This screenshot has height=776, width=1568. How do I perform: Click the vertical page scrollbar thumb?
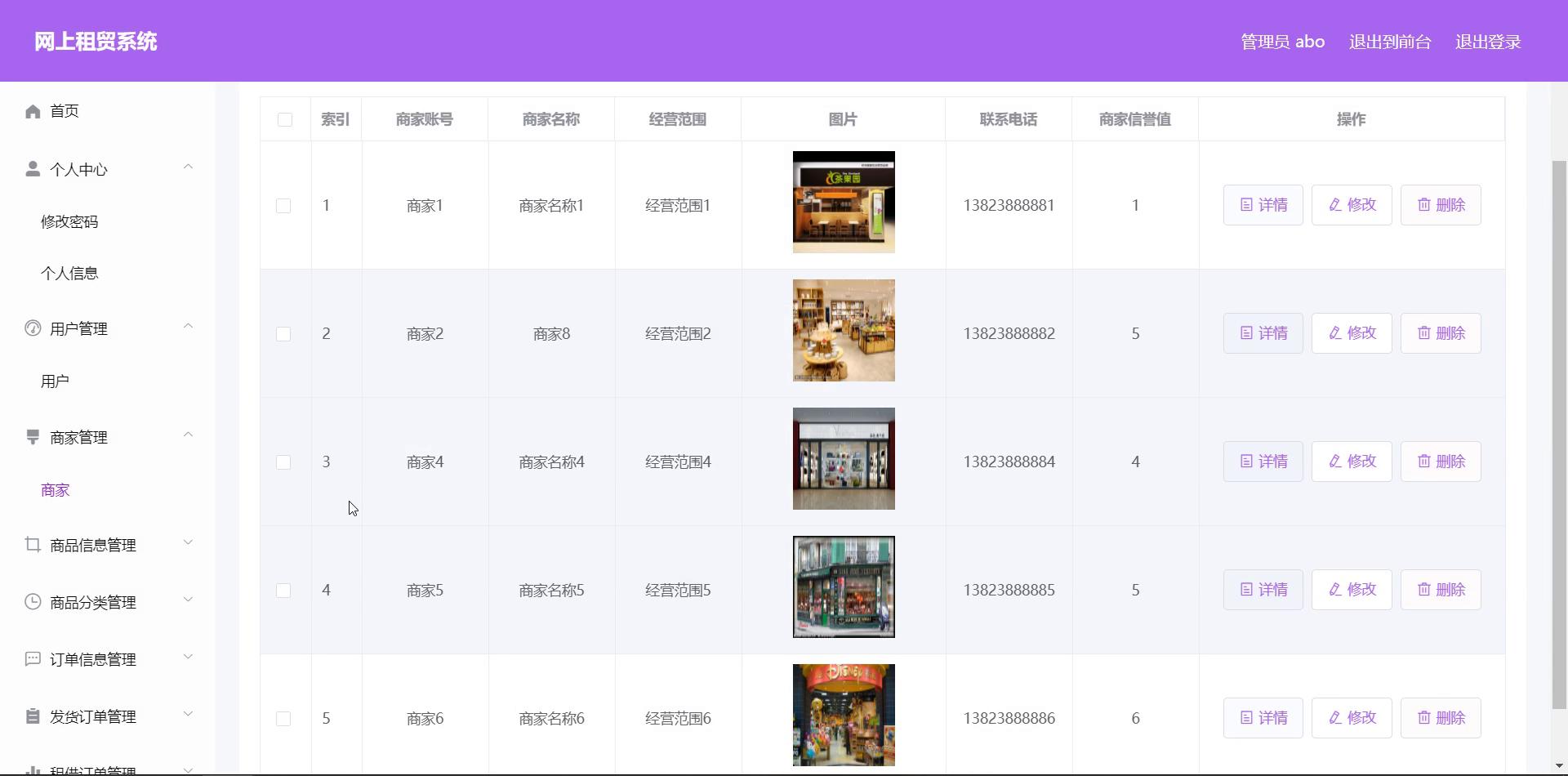tap(1559, 433)
